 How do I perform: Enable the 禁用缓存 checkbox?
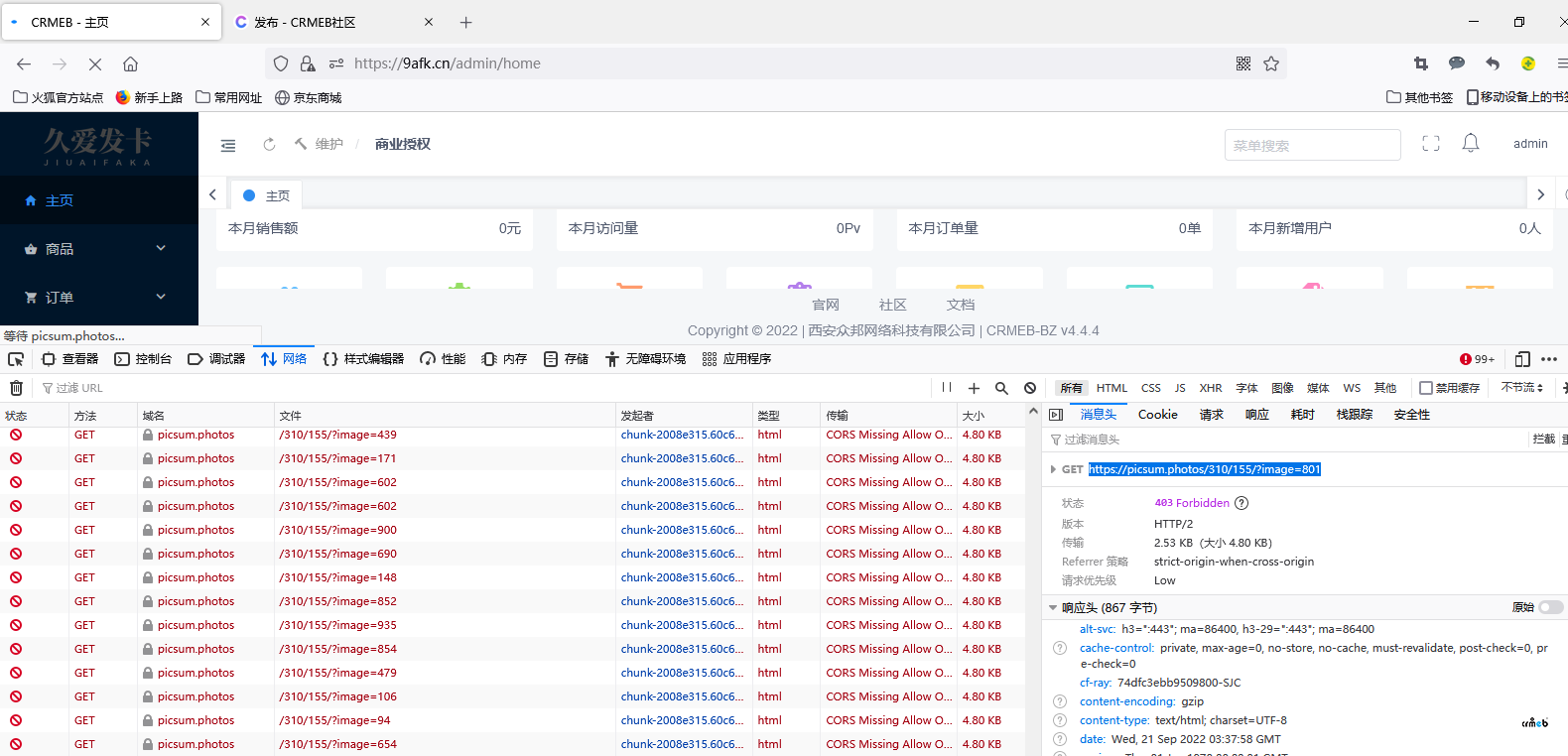tap(1426, 388)
